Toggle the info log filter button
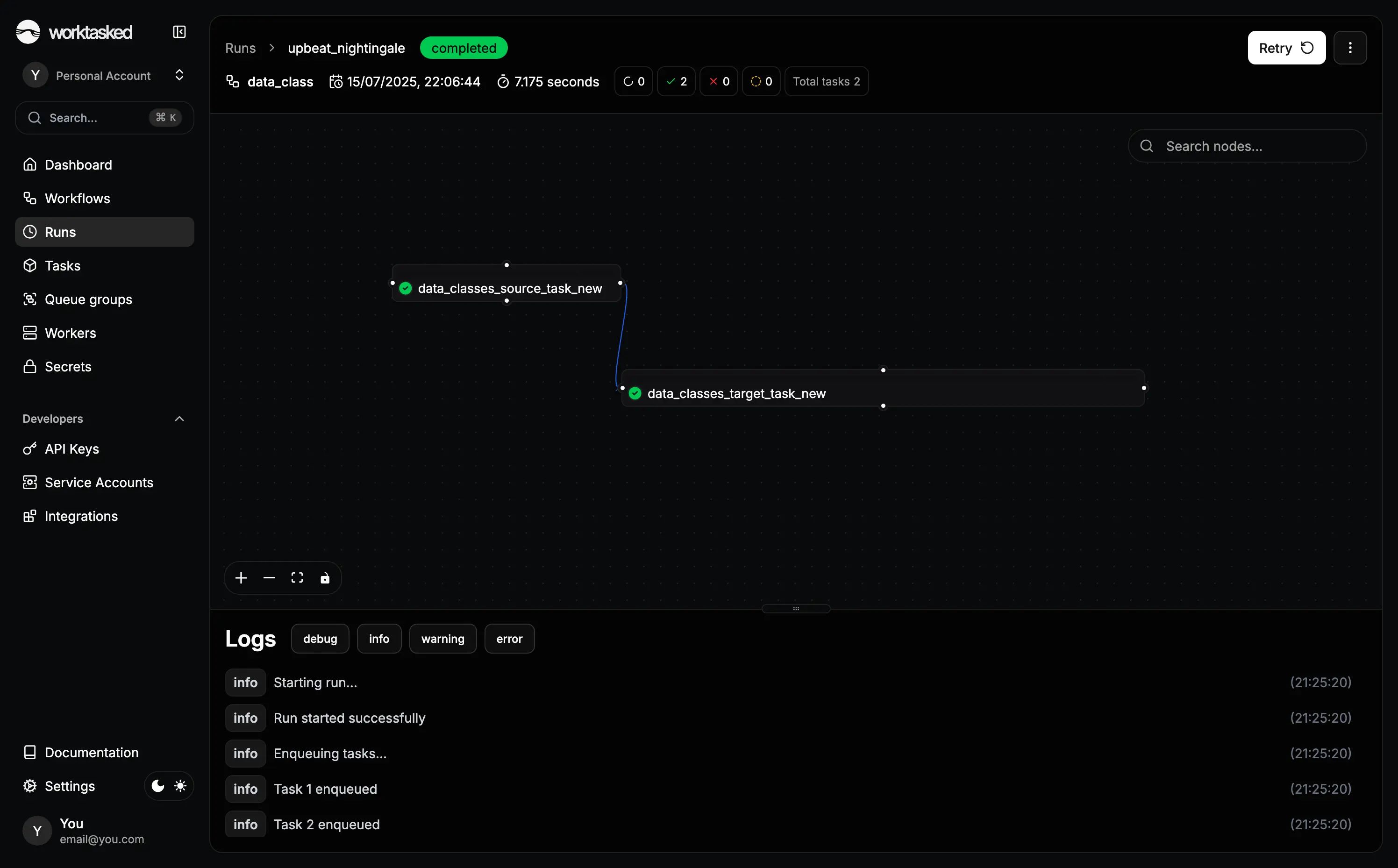 pyautogui.click(x=379, y=638)
